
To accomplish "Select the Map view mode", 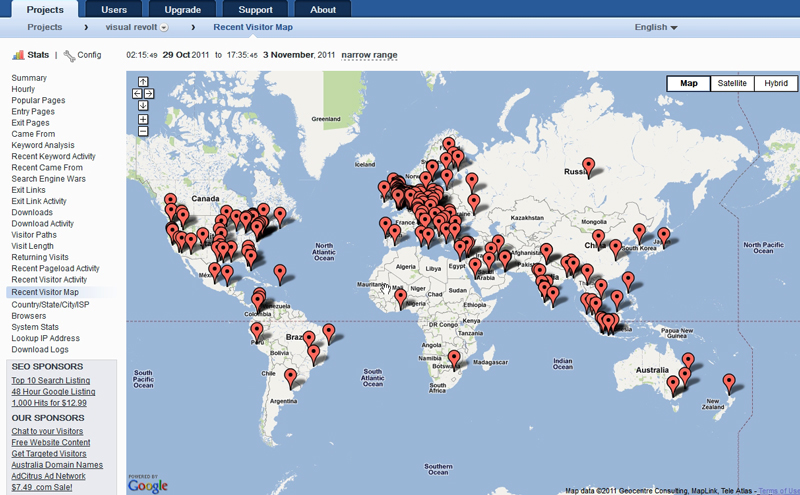I will pyautogui.click(x=689, y=84).
